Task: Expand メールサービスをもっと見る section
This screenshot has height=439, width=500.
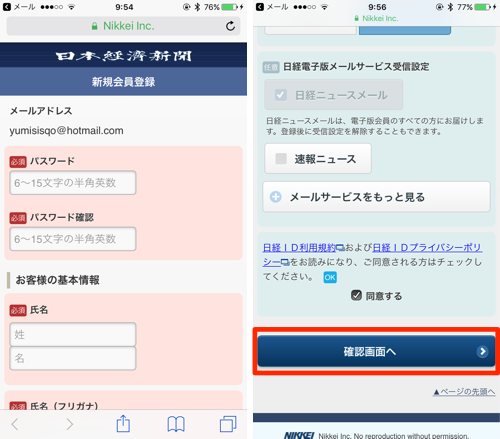Action: 376,197
